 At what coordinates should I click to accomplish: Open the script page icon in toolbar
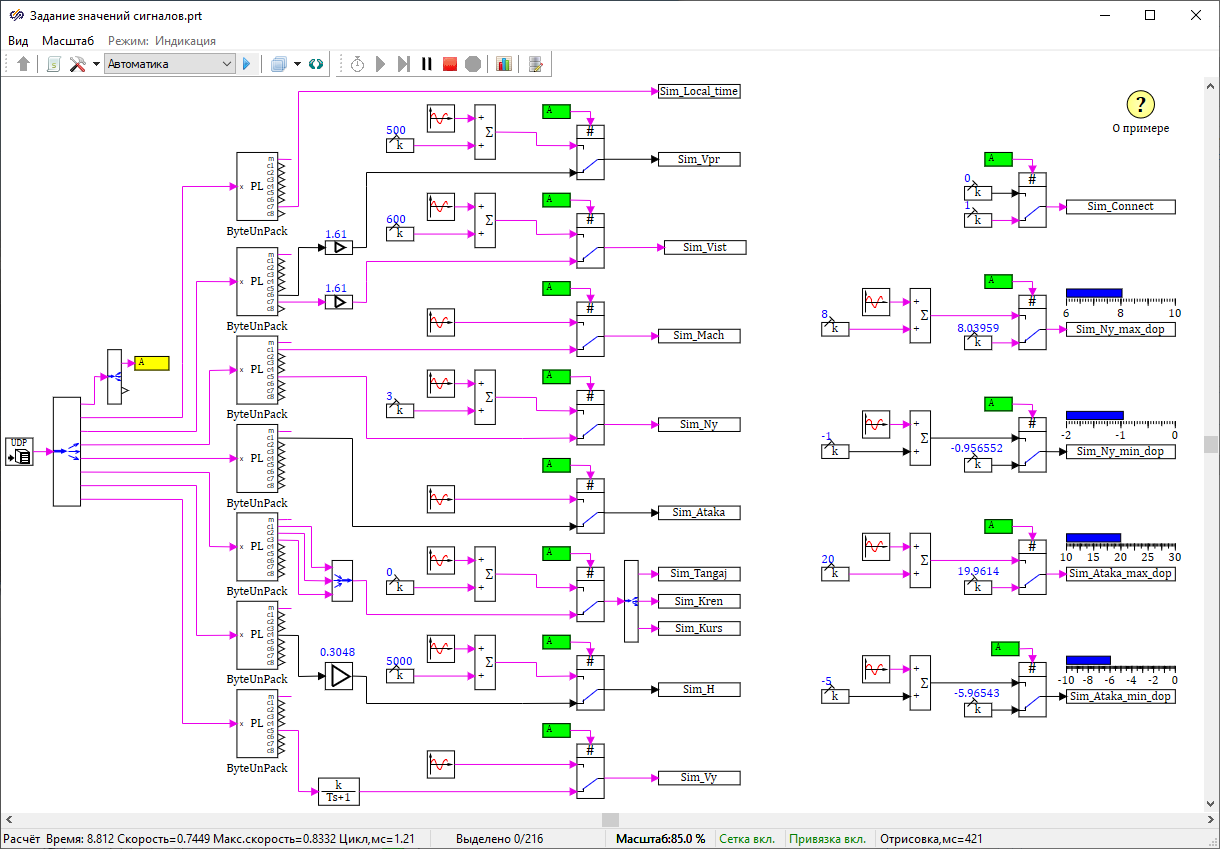click(x=53, y=64)
